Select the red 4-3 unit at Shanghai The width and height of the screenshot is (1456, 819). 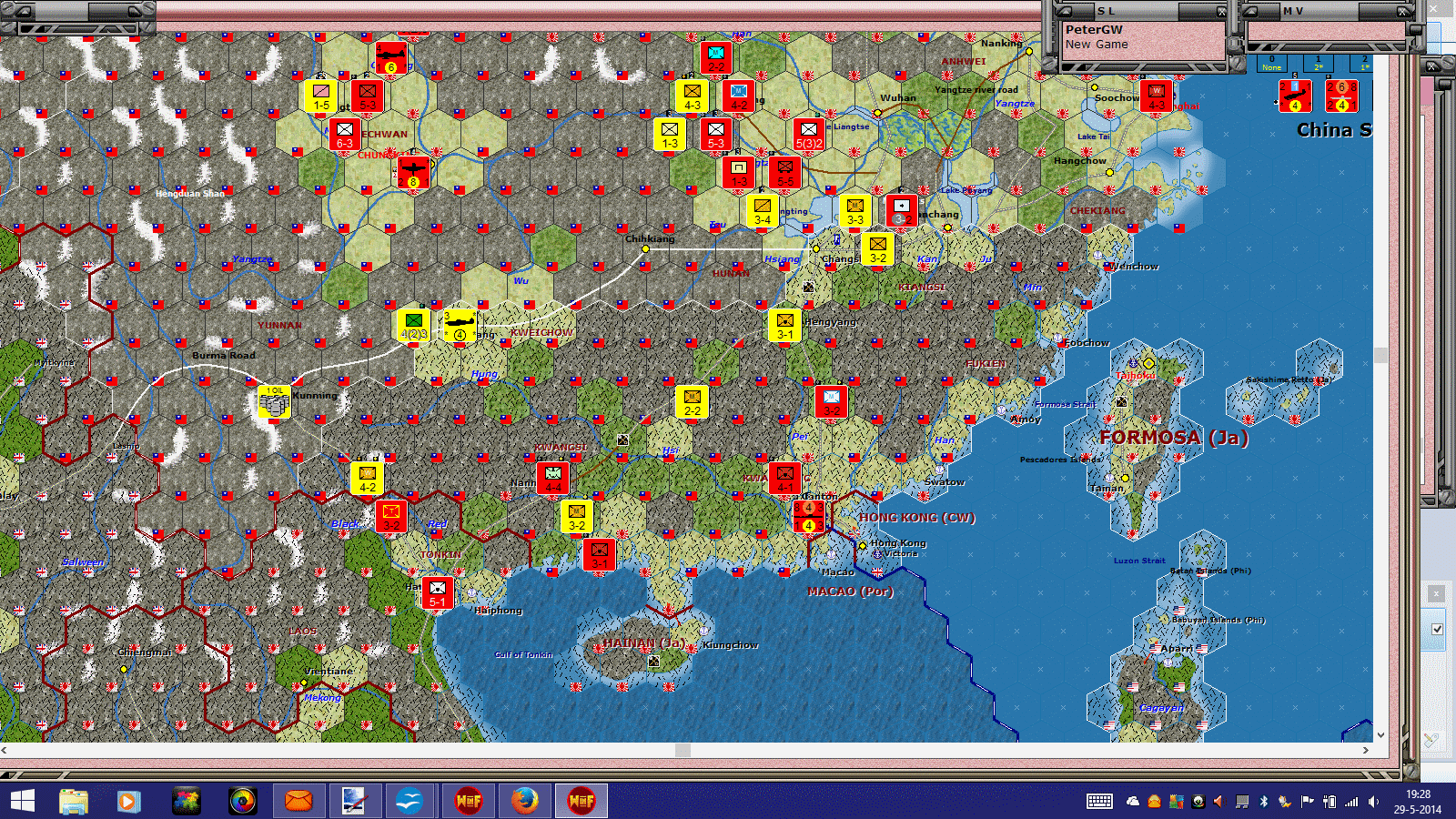[1157, 96]
